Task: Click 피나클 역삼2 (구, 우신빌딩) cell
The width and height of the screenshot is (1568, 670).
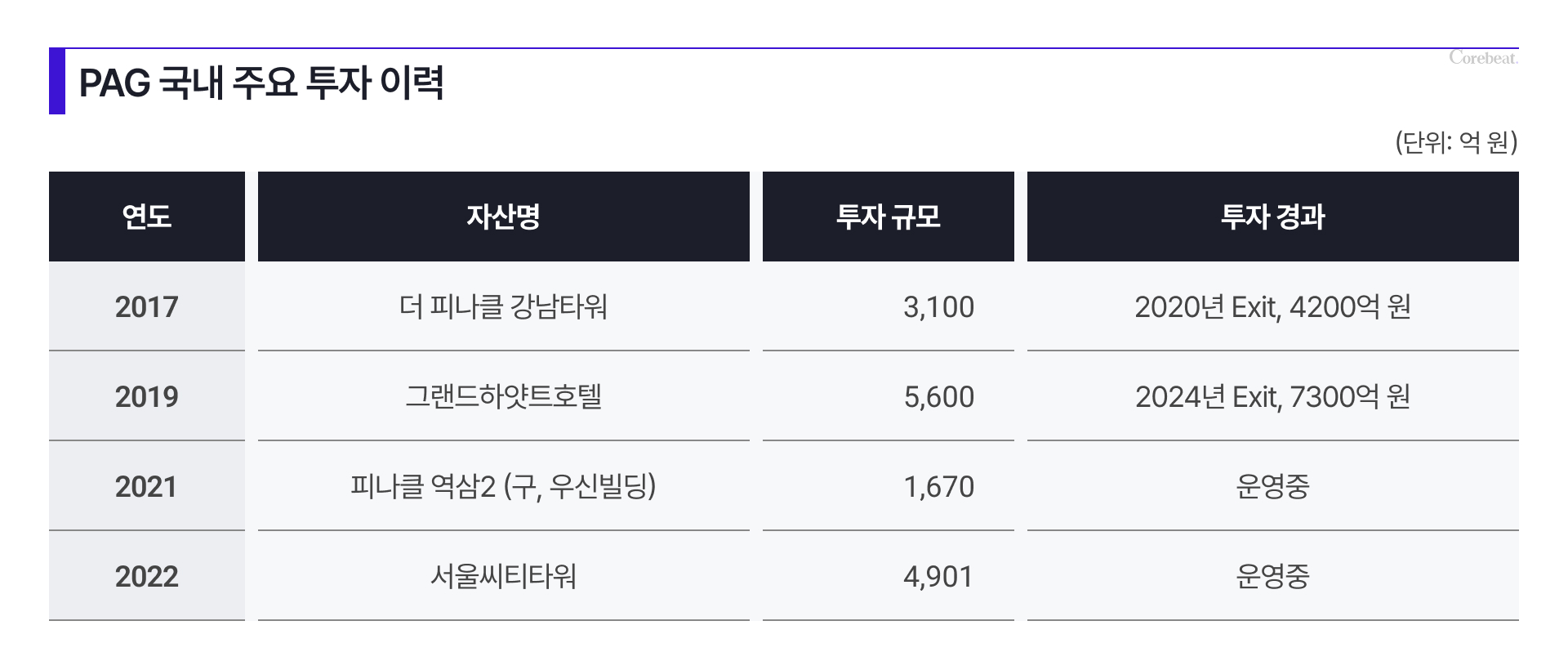Action: click(504, 486)
